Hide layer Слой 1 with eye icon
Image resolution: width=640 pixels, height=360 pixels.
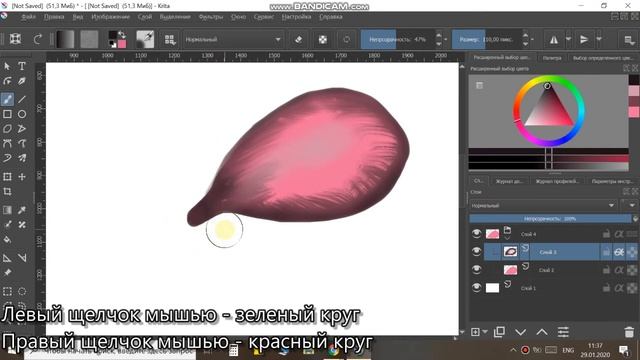tap(476, 287)
